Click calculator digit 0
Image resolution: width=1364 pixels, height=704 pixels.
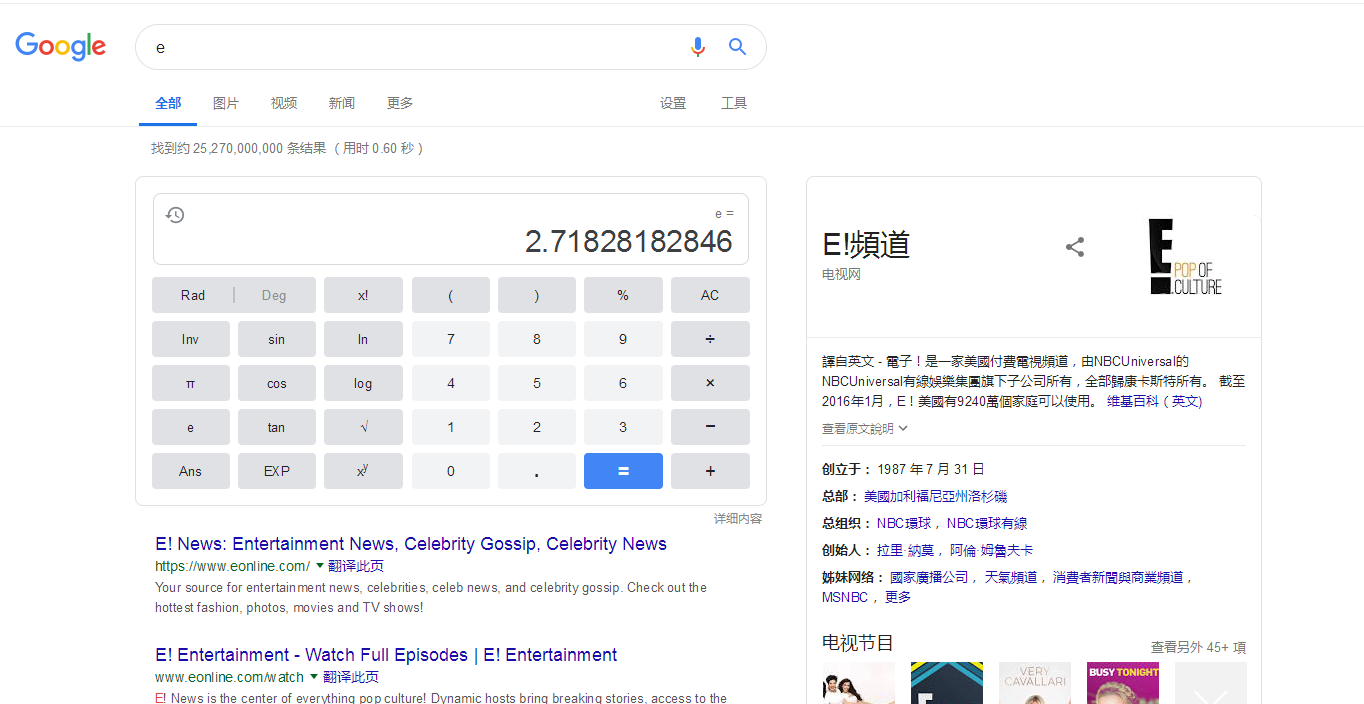(451, 471)
